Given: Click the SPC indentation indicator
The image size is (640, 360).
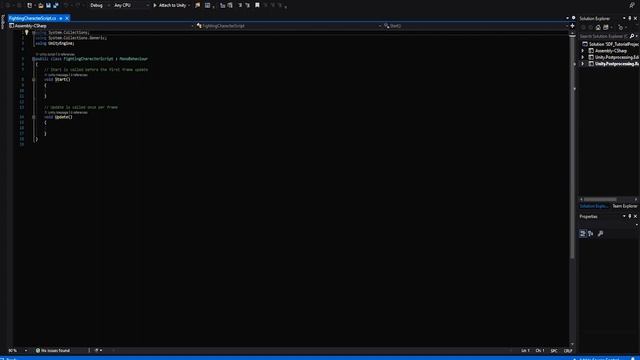Looking at the screenshot, I should pos(554,350).
